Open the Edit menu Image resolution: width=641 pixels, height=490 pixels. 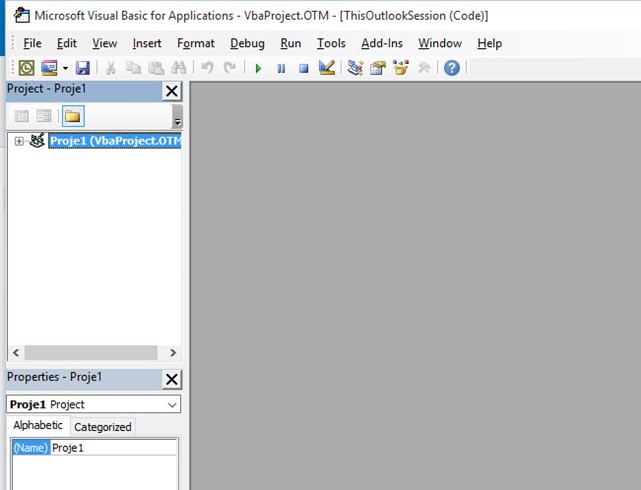tap(67, 43)
